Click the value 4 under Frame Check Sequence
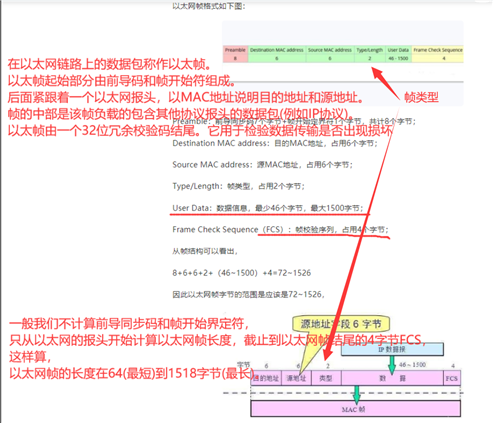This screenshot has height=423, width=493. pyautogui.click(x=444, y=58)
